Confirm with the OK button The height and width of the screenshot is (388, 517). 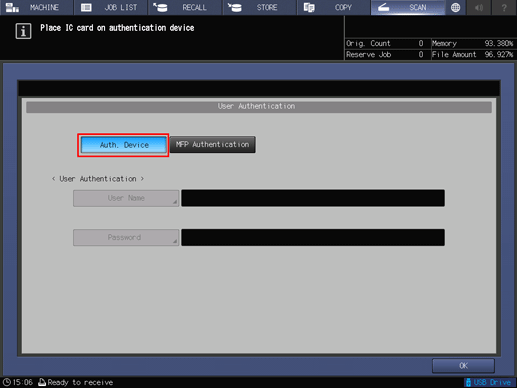point(463,366)
